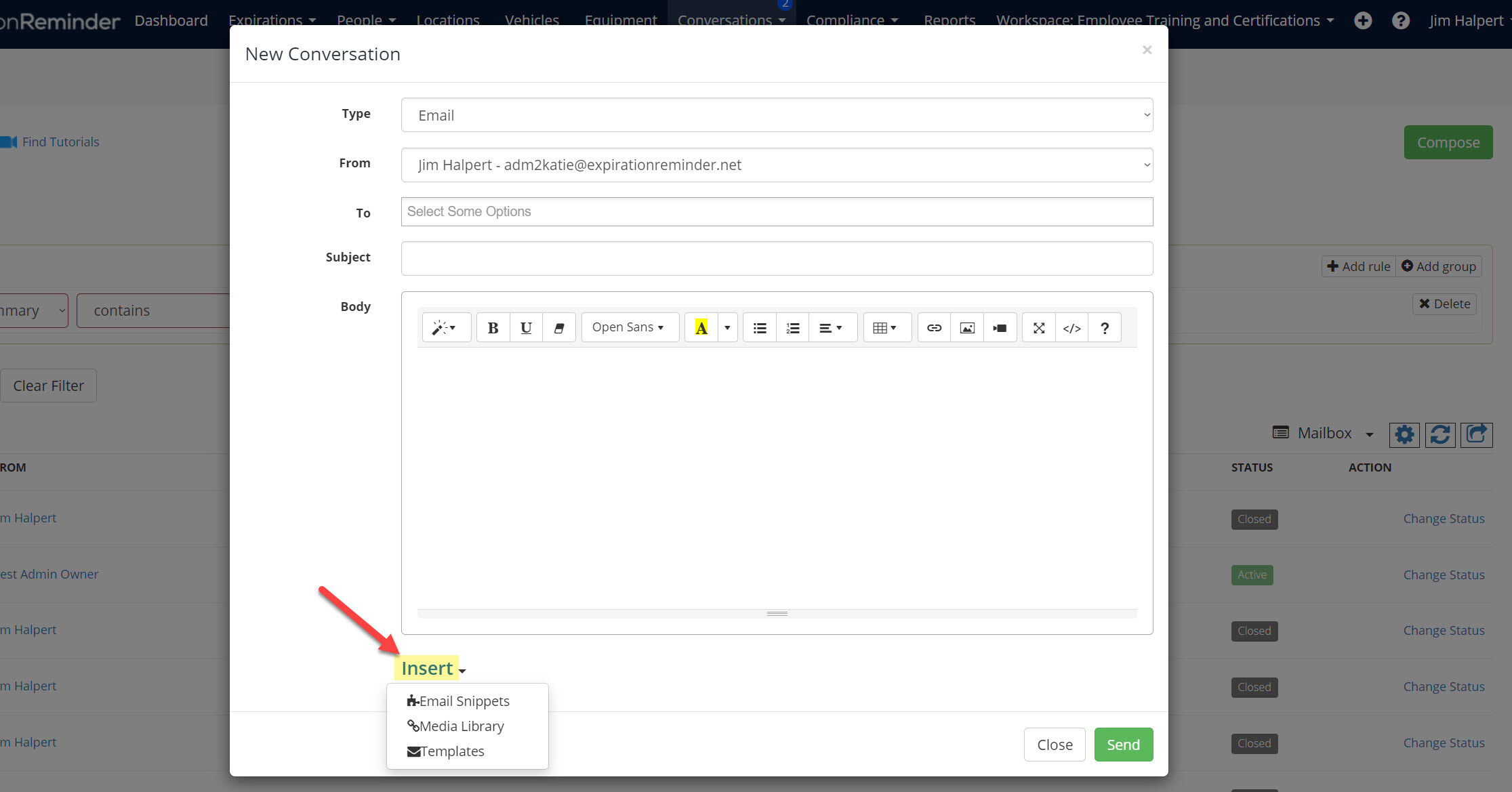Open the code view with the </> icon
The height and width of the screenshot is (792, 1512).
[1071, 327]
